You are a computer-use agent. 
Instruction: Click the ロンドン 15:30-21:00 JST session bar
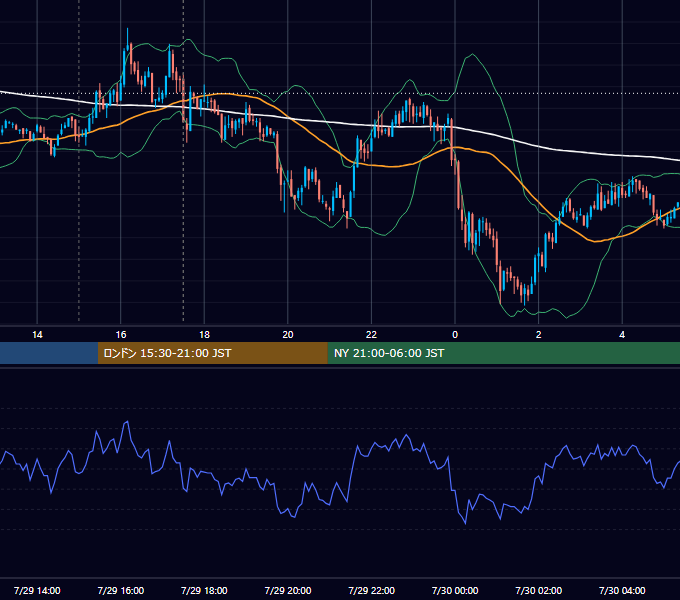click(x=212, y=353)
